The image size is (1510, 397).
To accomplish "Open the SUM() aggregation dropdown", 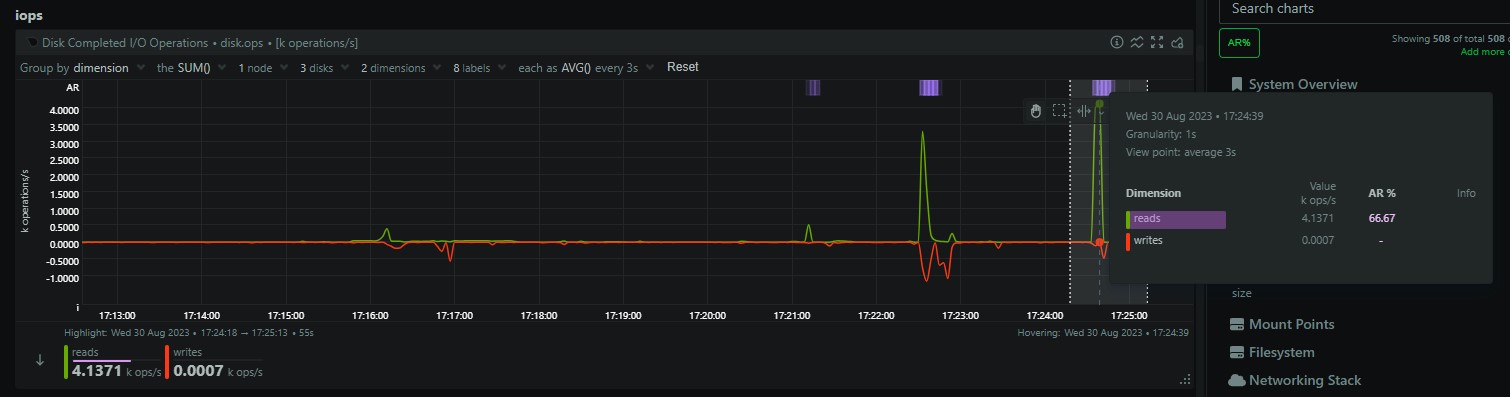I will 190,67.
